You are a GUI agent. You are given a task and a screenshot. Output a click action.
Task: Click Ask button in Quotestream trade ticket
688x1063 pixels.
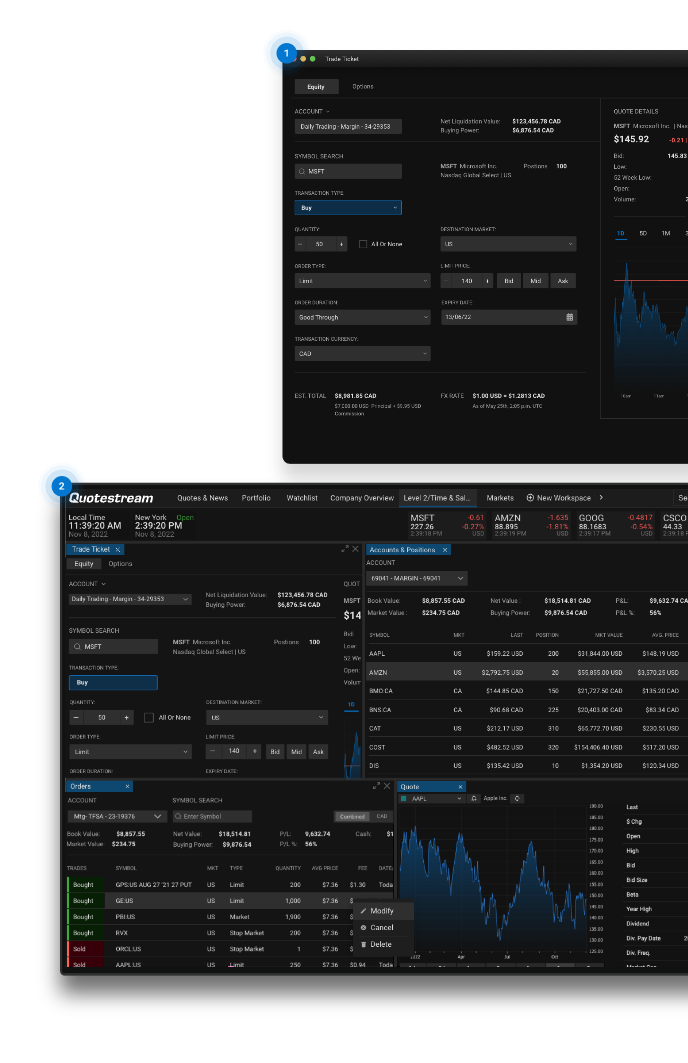click(x=318, y=752)
